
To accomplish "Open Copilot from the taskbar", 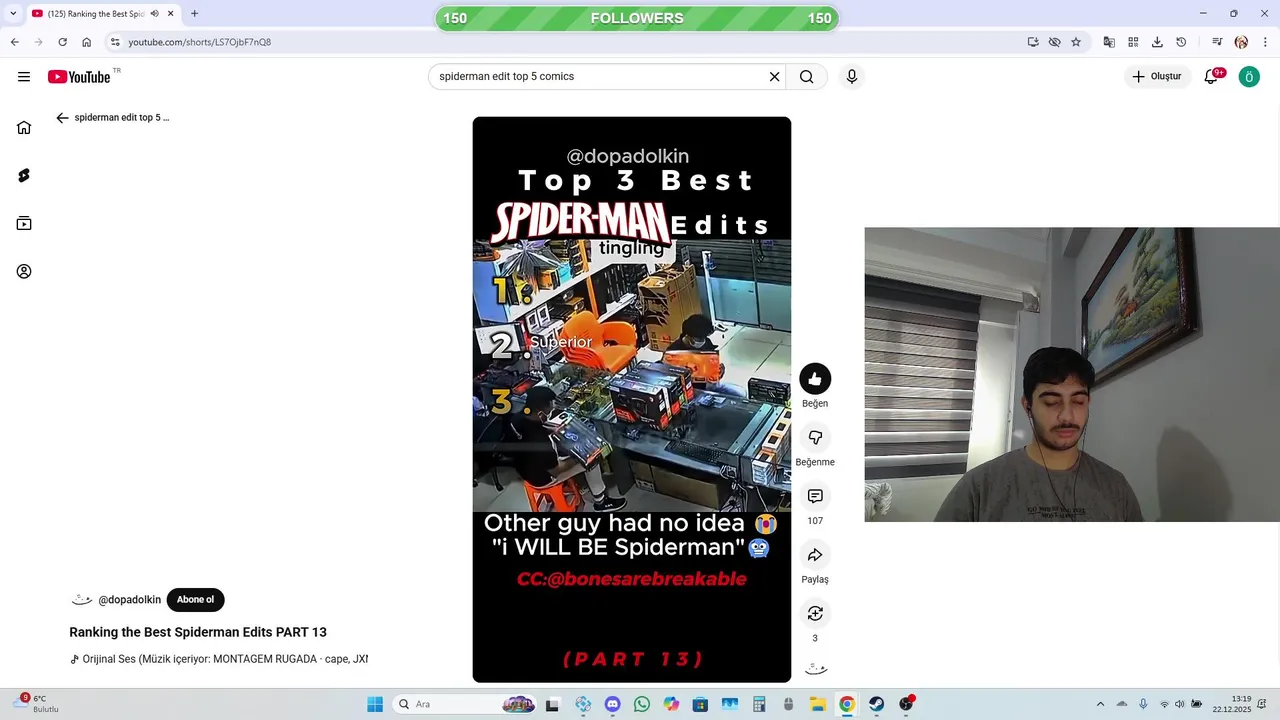I will [x=671, y=704].
